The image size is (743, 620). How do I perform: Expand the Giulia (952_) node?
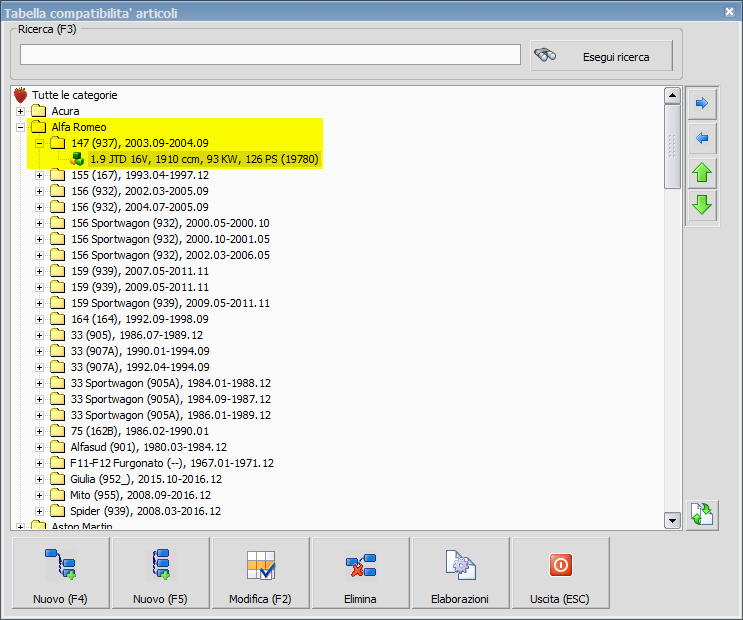[39, 479]
